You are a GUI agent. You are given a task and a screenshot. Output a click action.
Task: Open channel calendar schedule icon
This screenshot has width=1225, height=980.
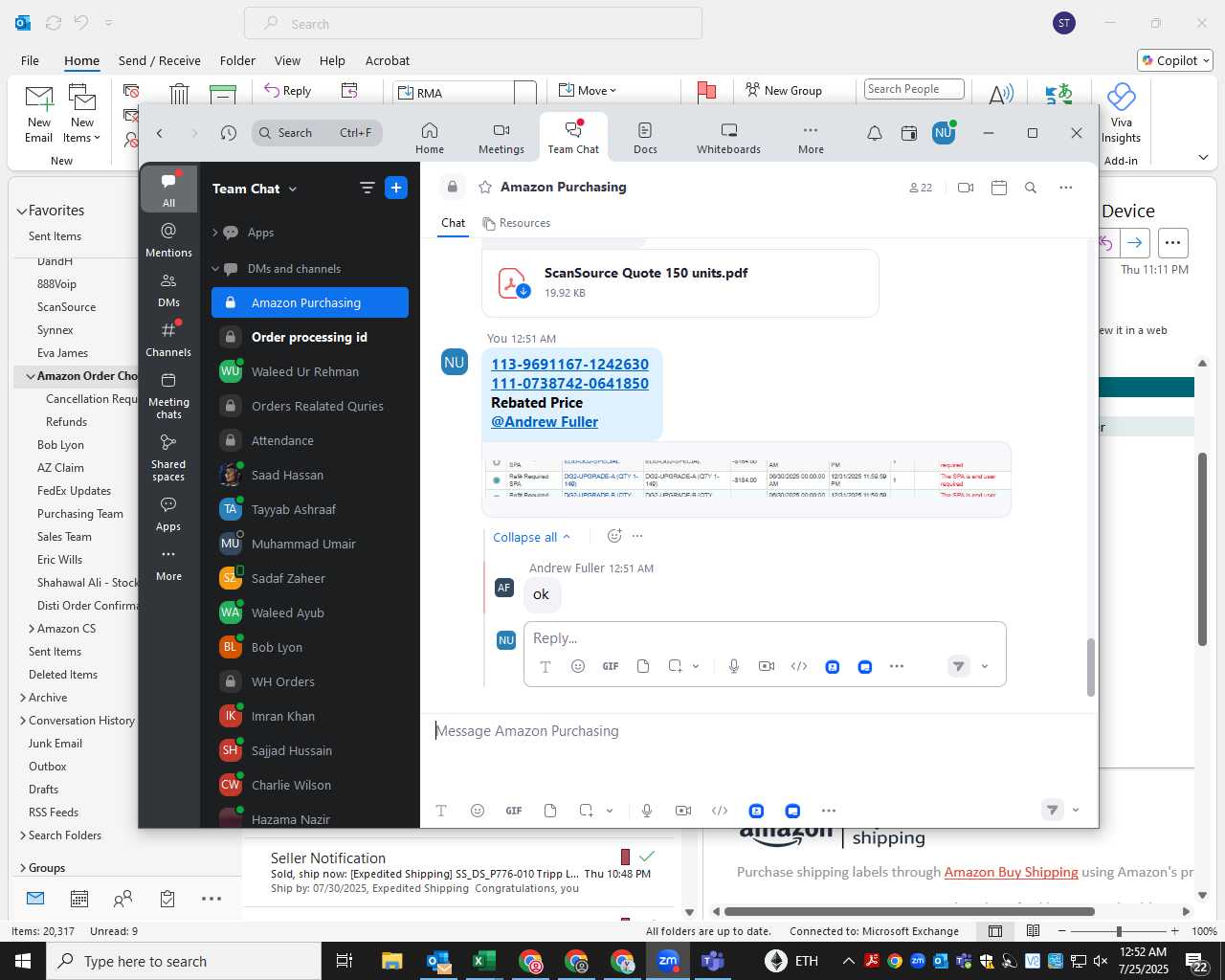(x=999, y=188)
